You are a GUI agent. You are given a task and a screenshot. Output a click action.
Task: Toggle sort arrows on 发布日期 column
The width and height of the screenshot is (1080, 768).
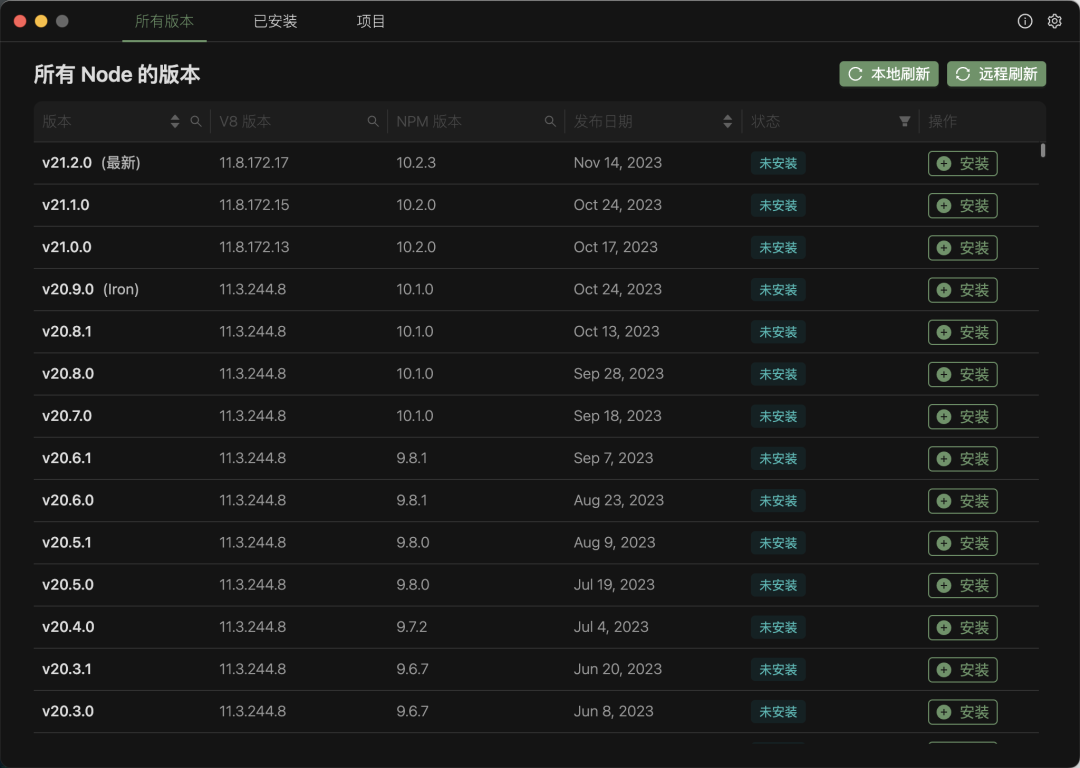(727, 121)
